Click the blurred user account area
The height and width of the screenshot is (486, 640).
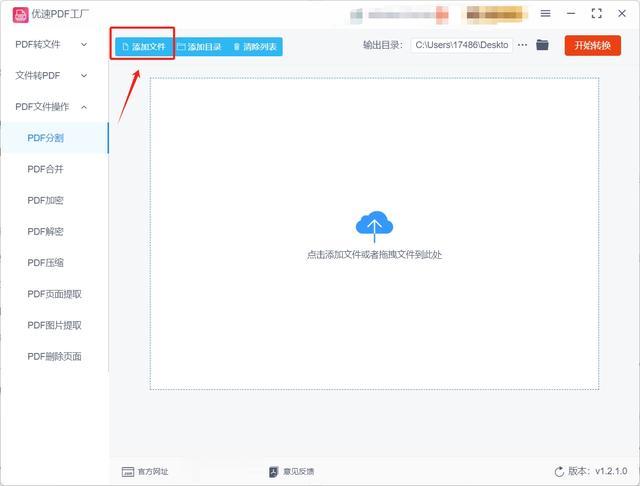[x=399, y=15]
